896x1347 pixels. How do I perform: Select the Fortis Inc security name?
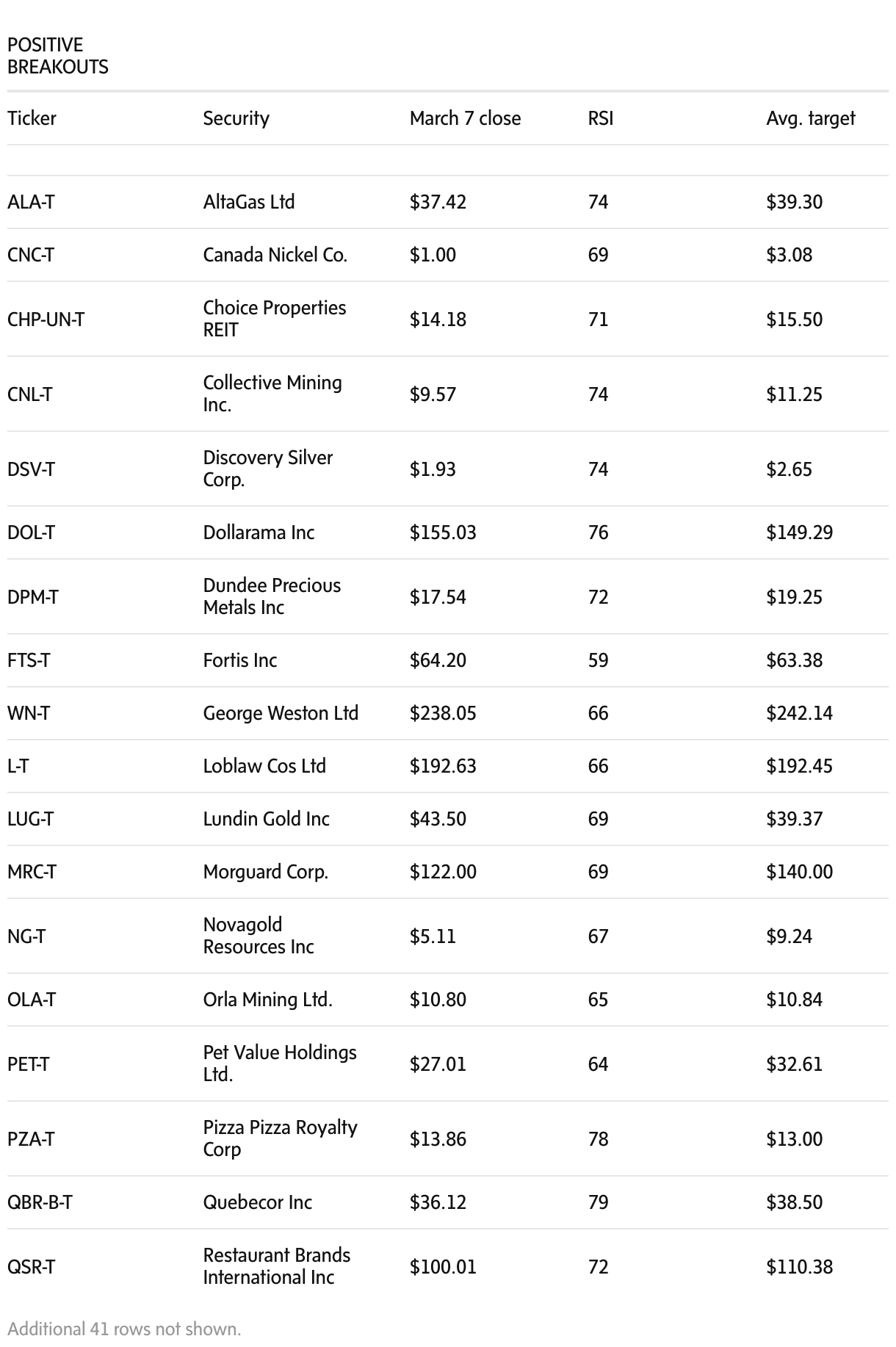coord(240,660)
